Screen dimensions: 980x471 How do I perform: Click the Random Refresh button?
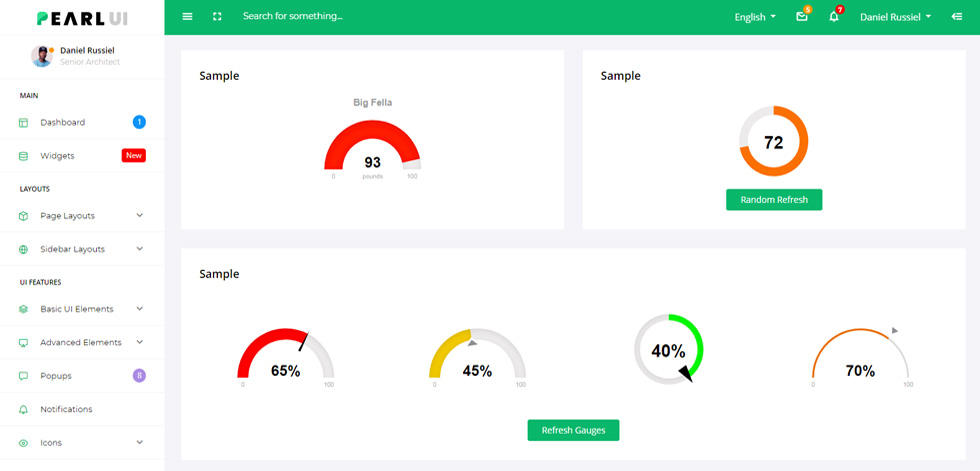tap(774, 200)
